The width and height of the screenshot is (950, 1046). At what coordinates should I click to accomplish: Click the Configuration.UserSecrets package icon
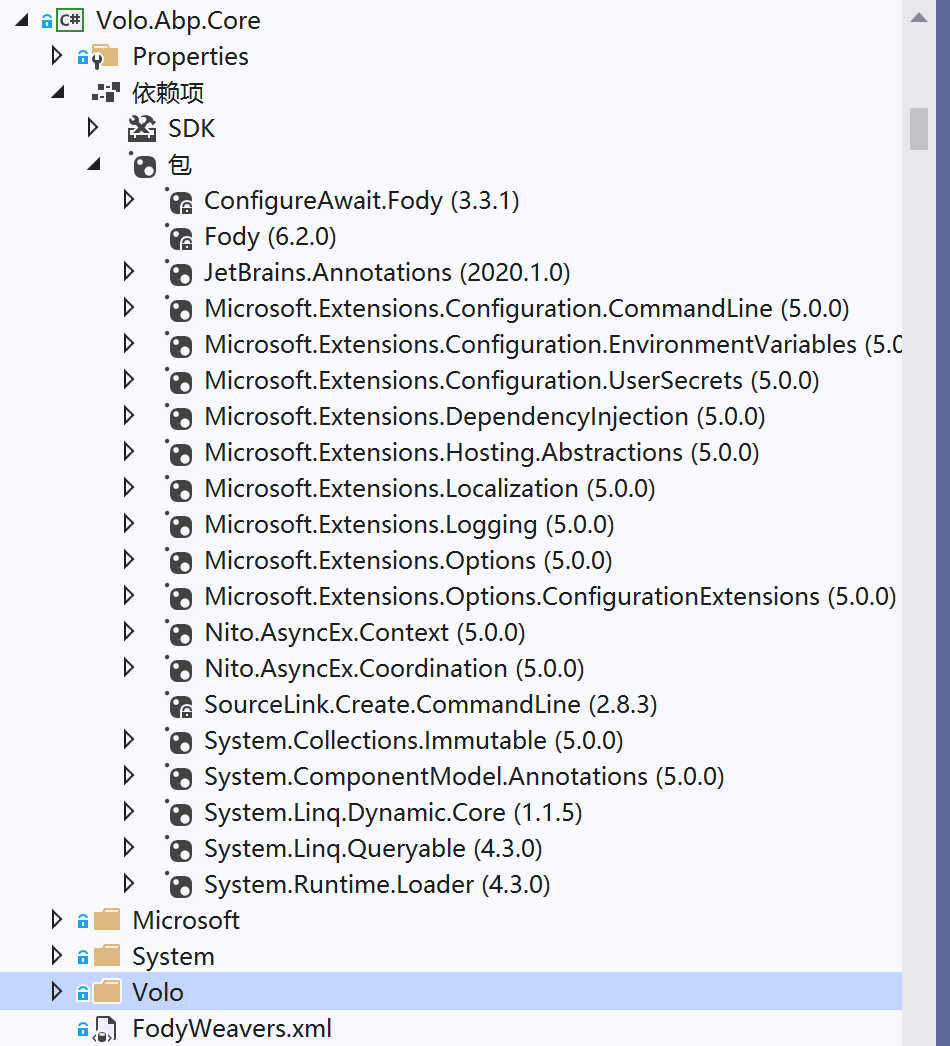pos(179,381)
